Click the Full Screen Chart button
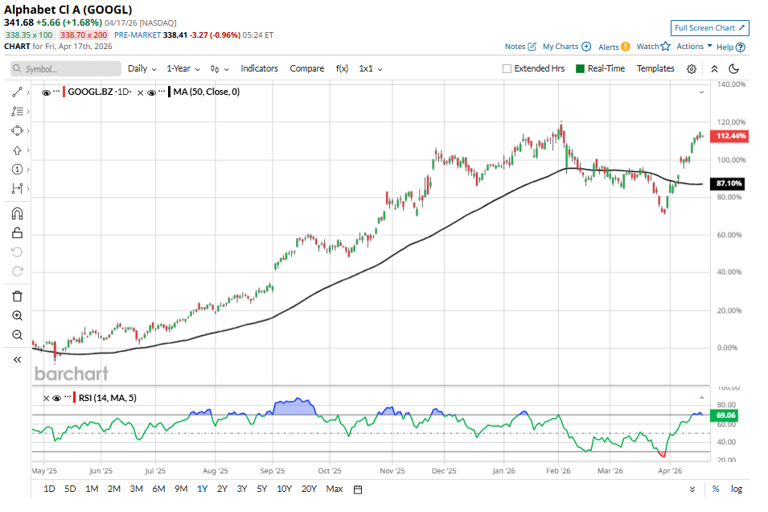Image resolution: width=768 pixels, height=512 pixels. [710, 28]
